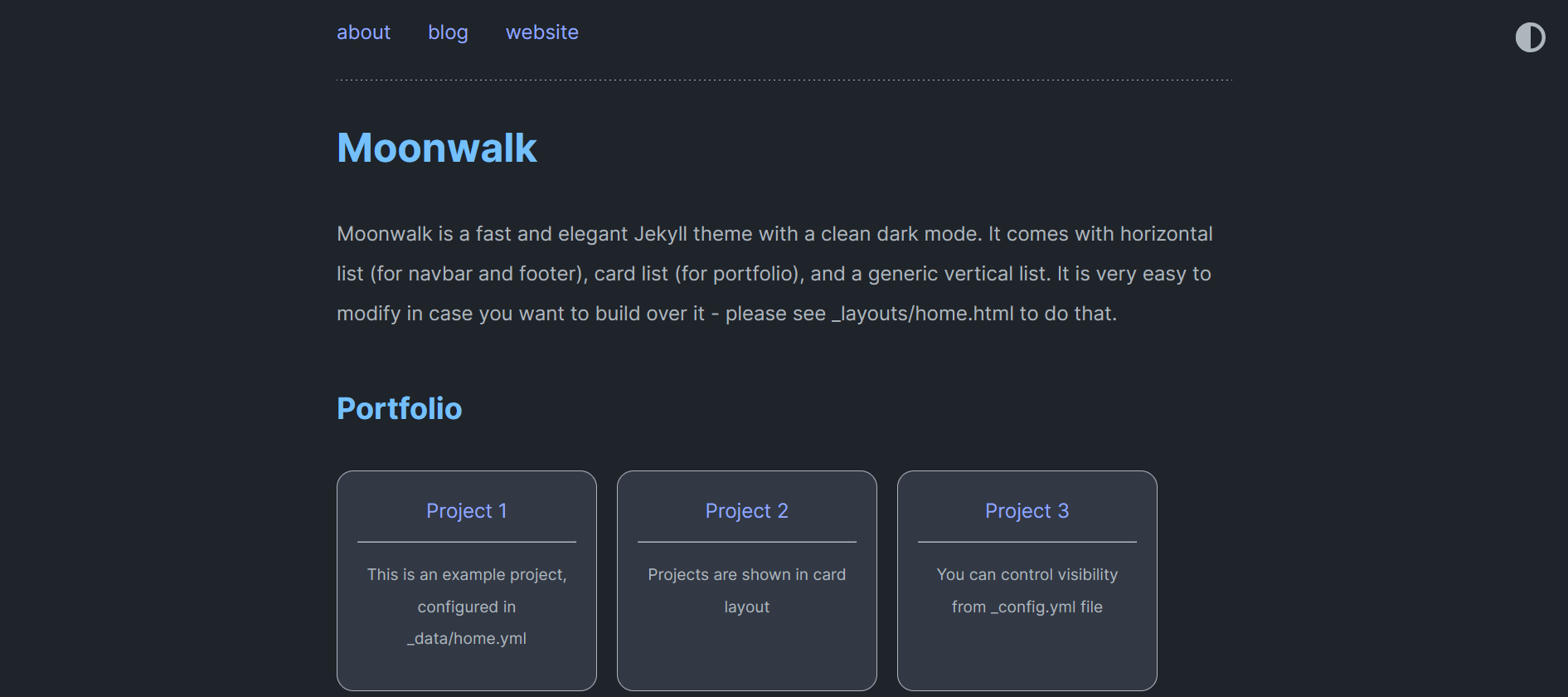This screenshot has height=697, width=1568.
Task: Open the Project 3 title link
Action: click(x=1027, y=511)
